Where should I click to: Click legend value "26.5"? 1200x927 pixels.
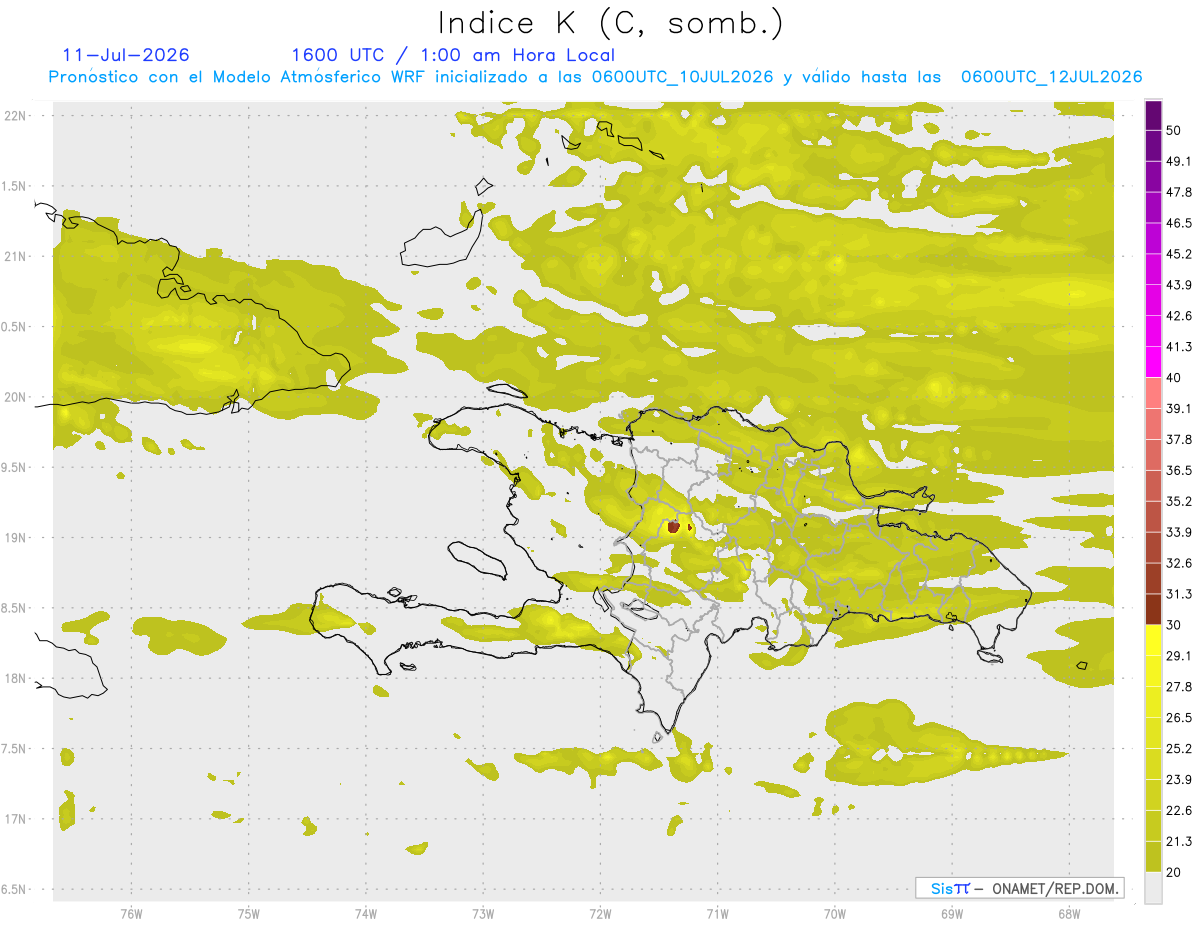click(1179, 718)
